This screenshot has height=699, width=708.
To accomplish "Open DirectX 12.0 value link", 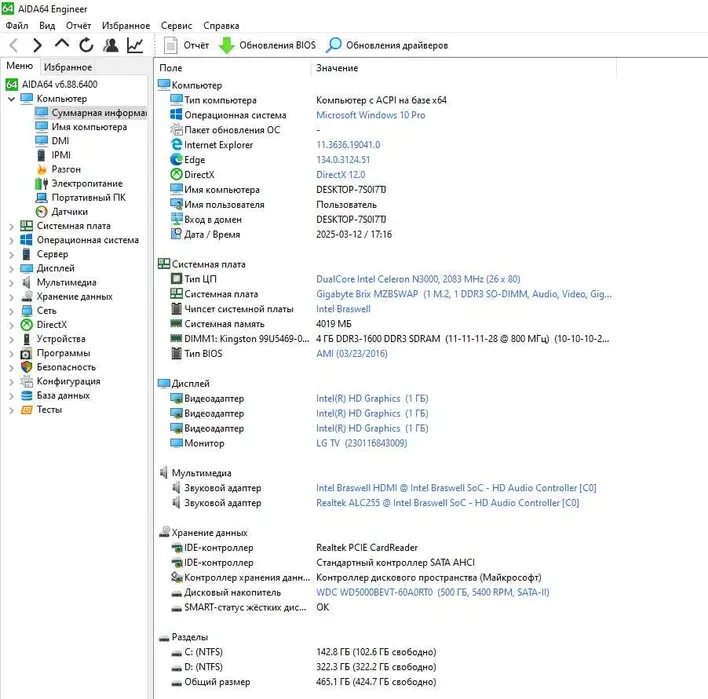I will click(x=341, y=175).
